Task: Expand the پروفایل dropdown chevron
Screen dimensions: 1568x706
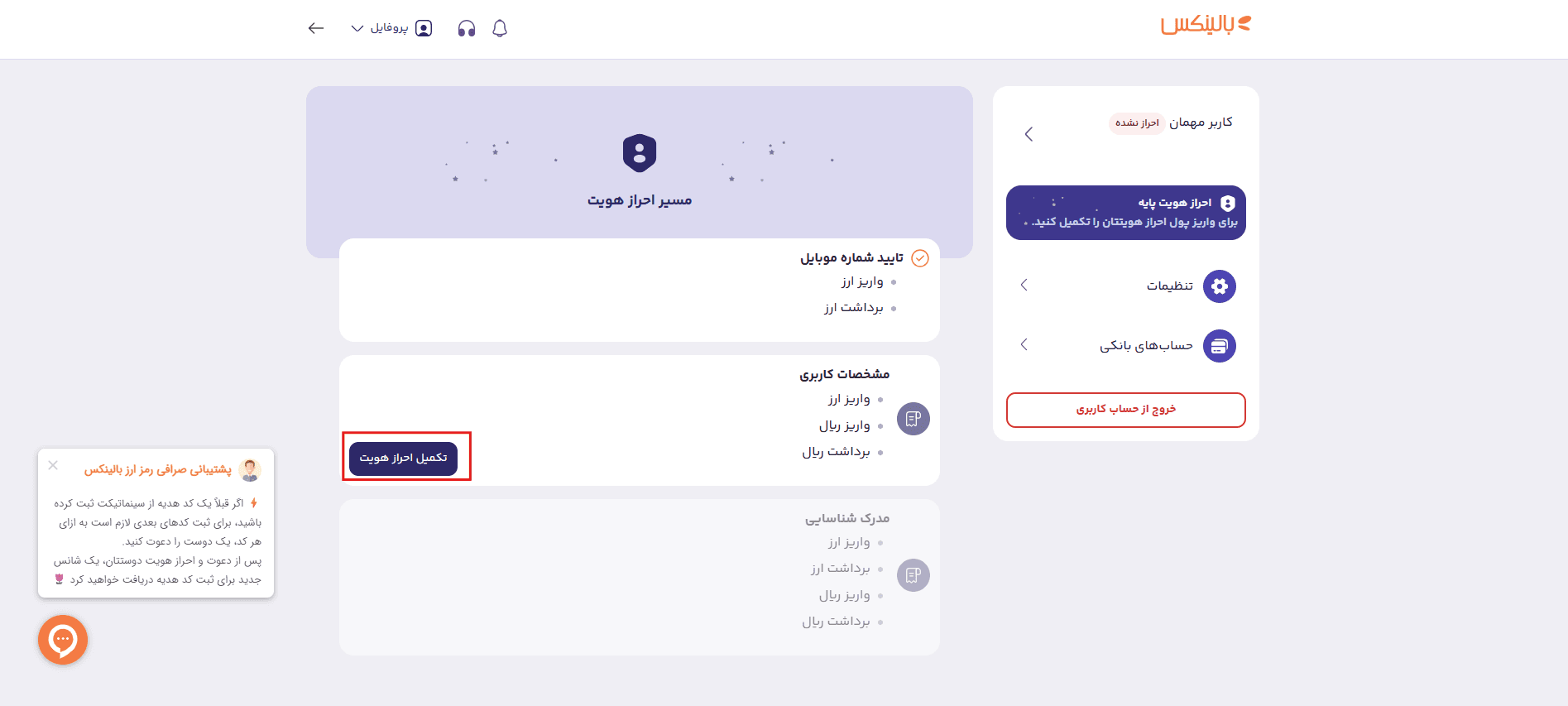Action: tap(357, 27)
